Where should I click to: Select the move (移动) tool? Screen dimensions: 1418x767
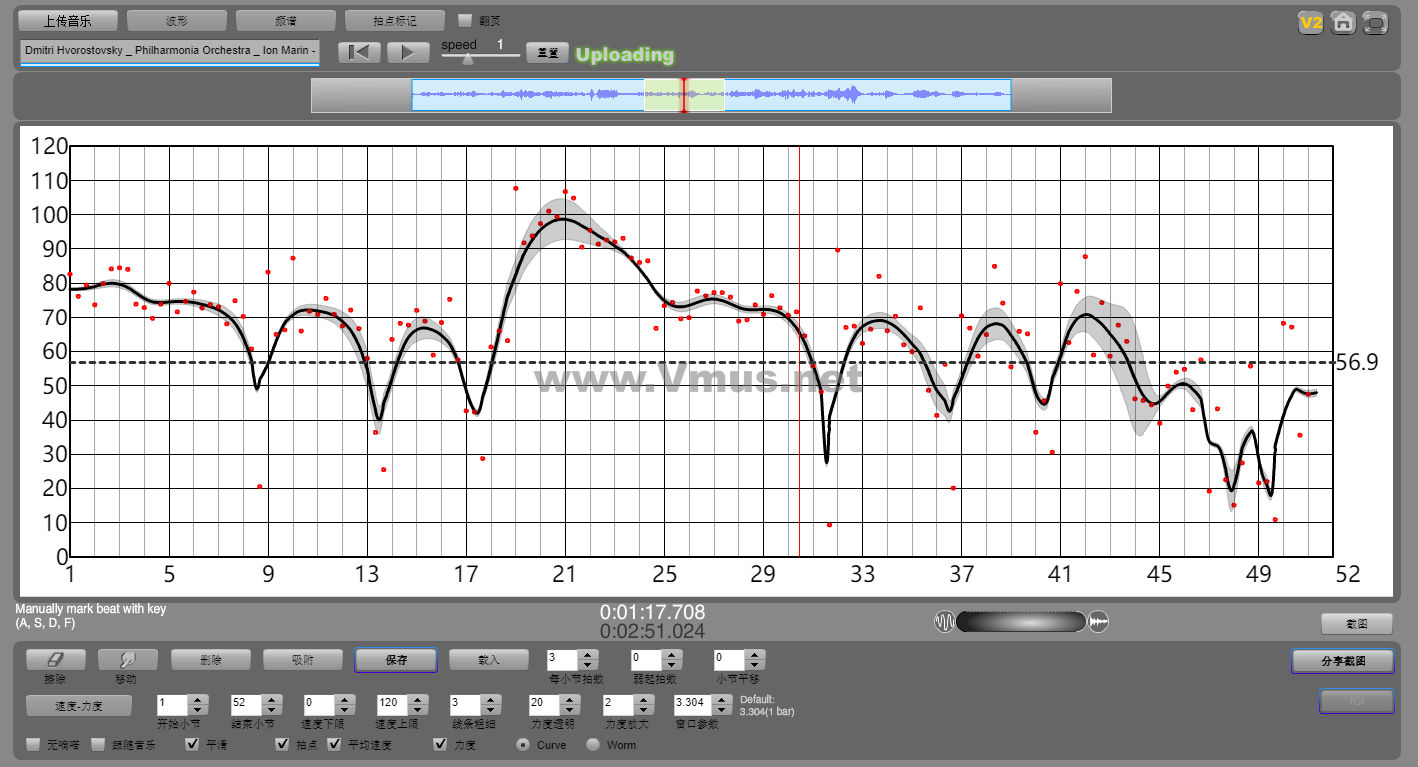pos(127,660)
